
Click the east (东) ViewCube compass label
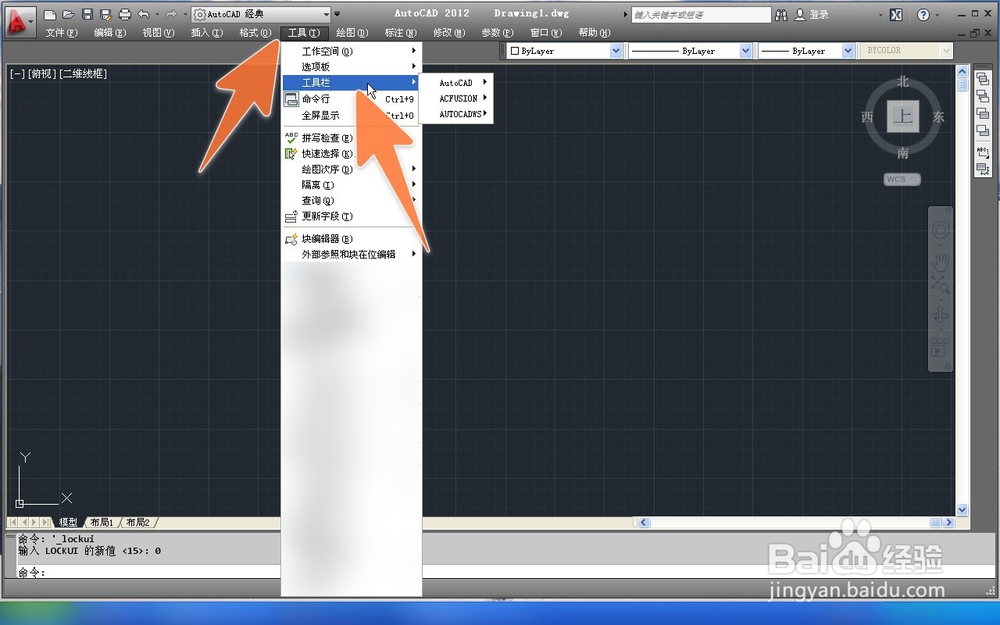click(938, 117)
